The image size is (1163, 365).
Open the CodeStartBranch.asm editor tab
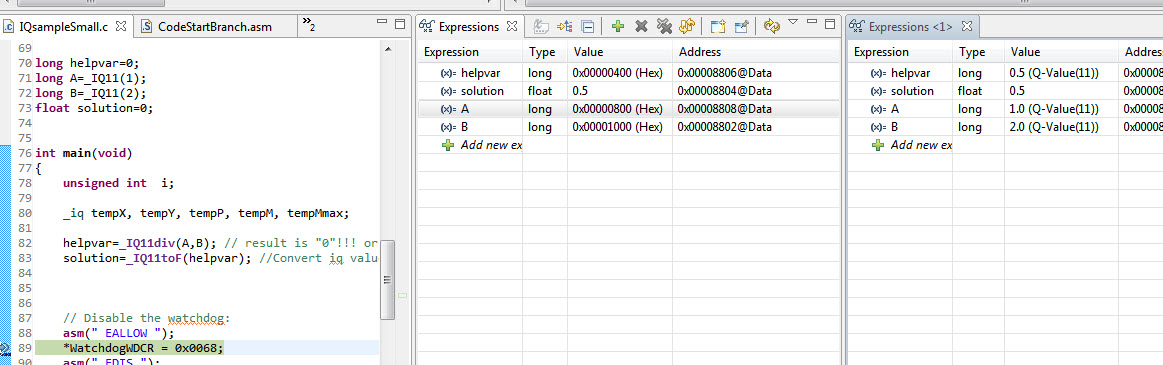(x=214, y=27)
